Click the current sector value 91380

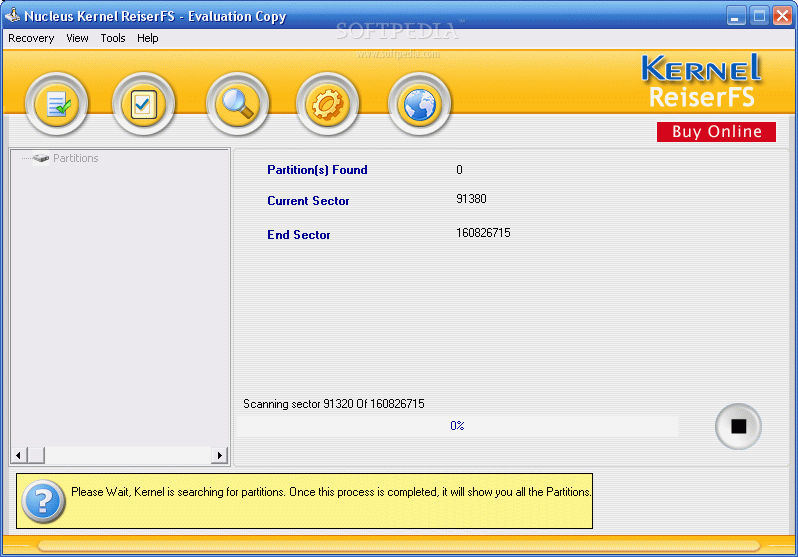471,199
